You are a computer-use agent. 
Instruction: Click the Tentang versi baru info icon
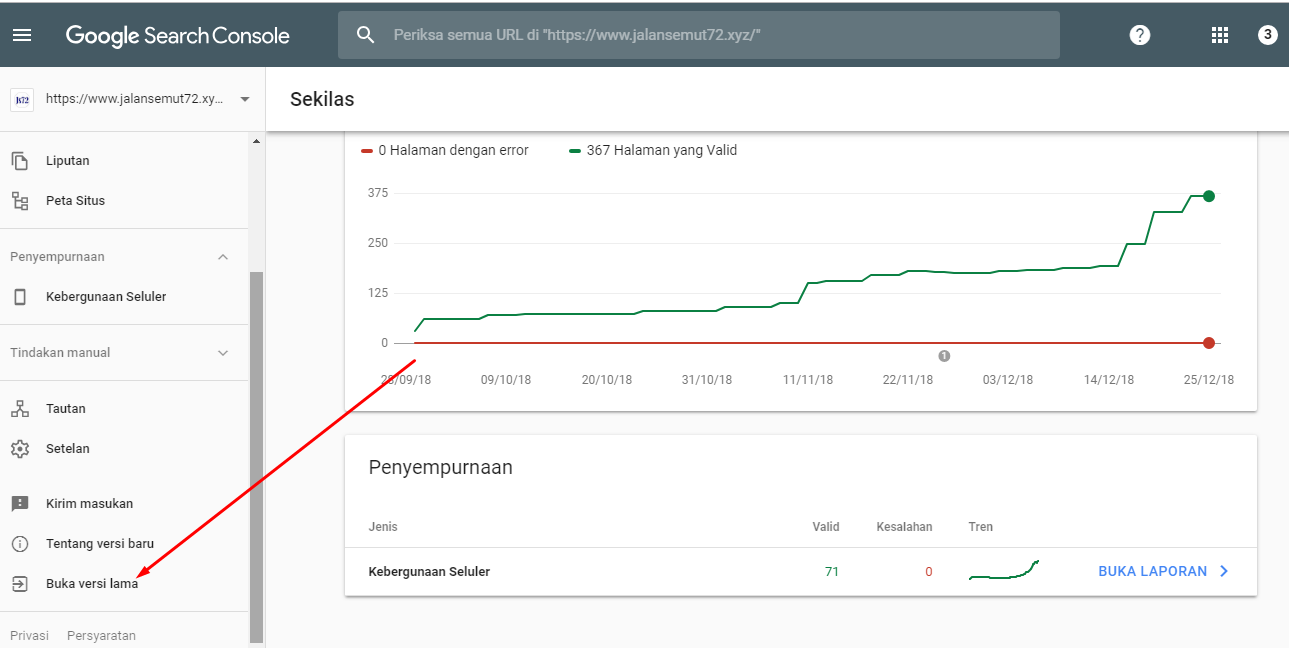20,543
